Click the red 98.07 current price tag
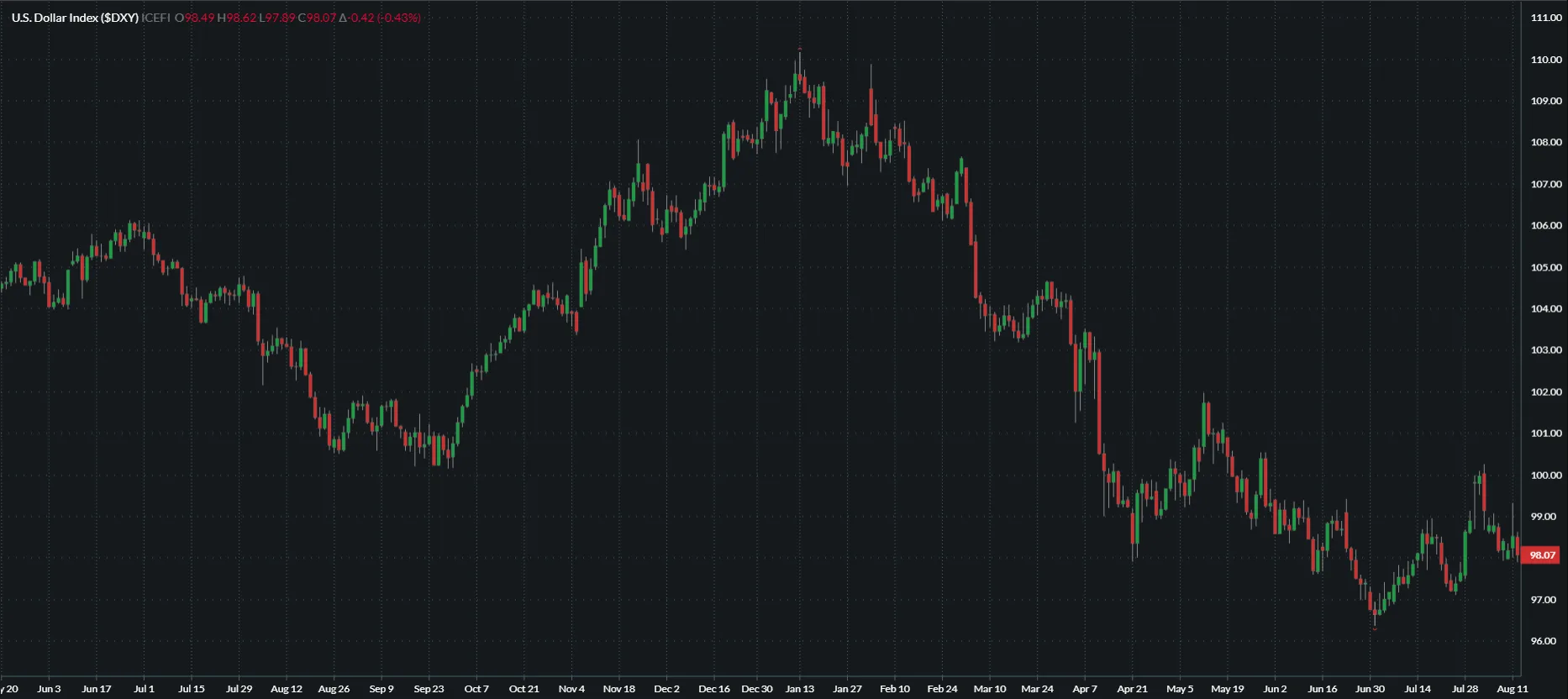This screenshot has height=699, width=1568. 1542,555
